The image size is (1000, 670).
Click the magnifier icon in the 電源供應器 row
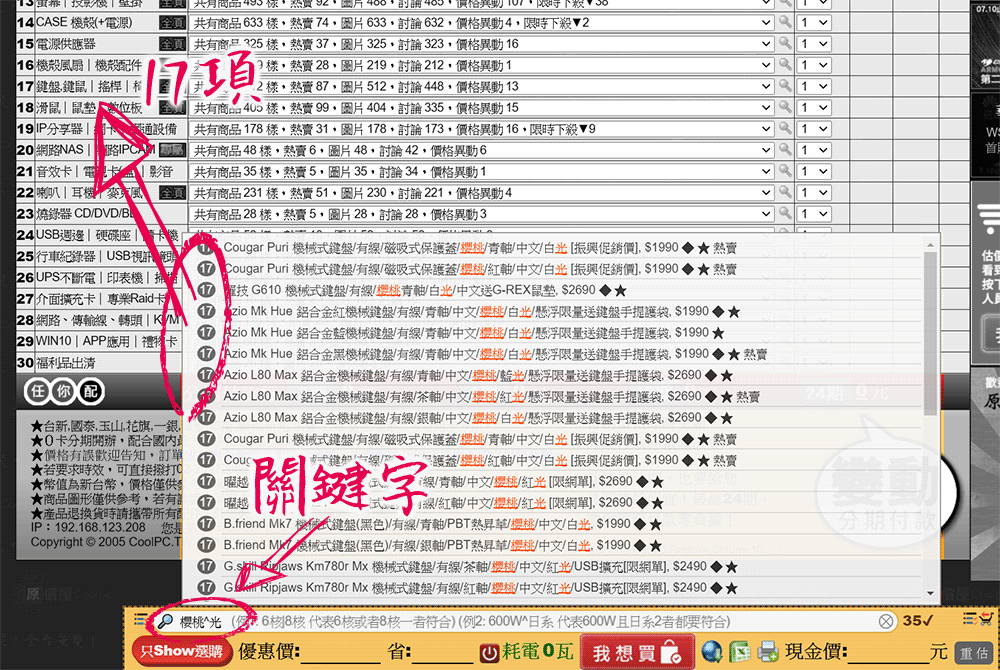point(785,43)
